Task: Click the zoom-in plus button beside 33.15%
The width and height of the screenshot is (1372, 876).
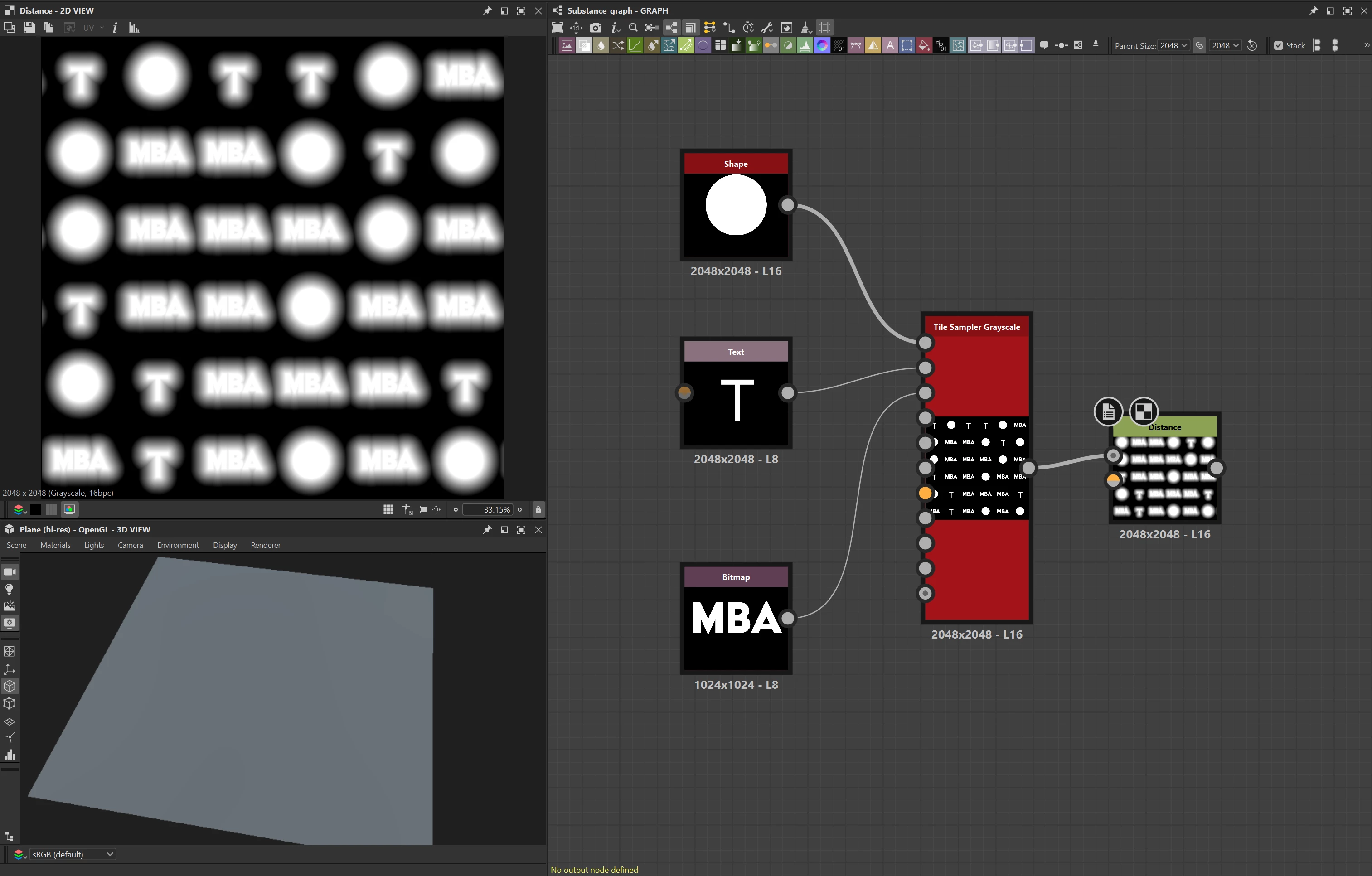Action: tap(519, 510)
